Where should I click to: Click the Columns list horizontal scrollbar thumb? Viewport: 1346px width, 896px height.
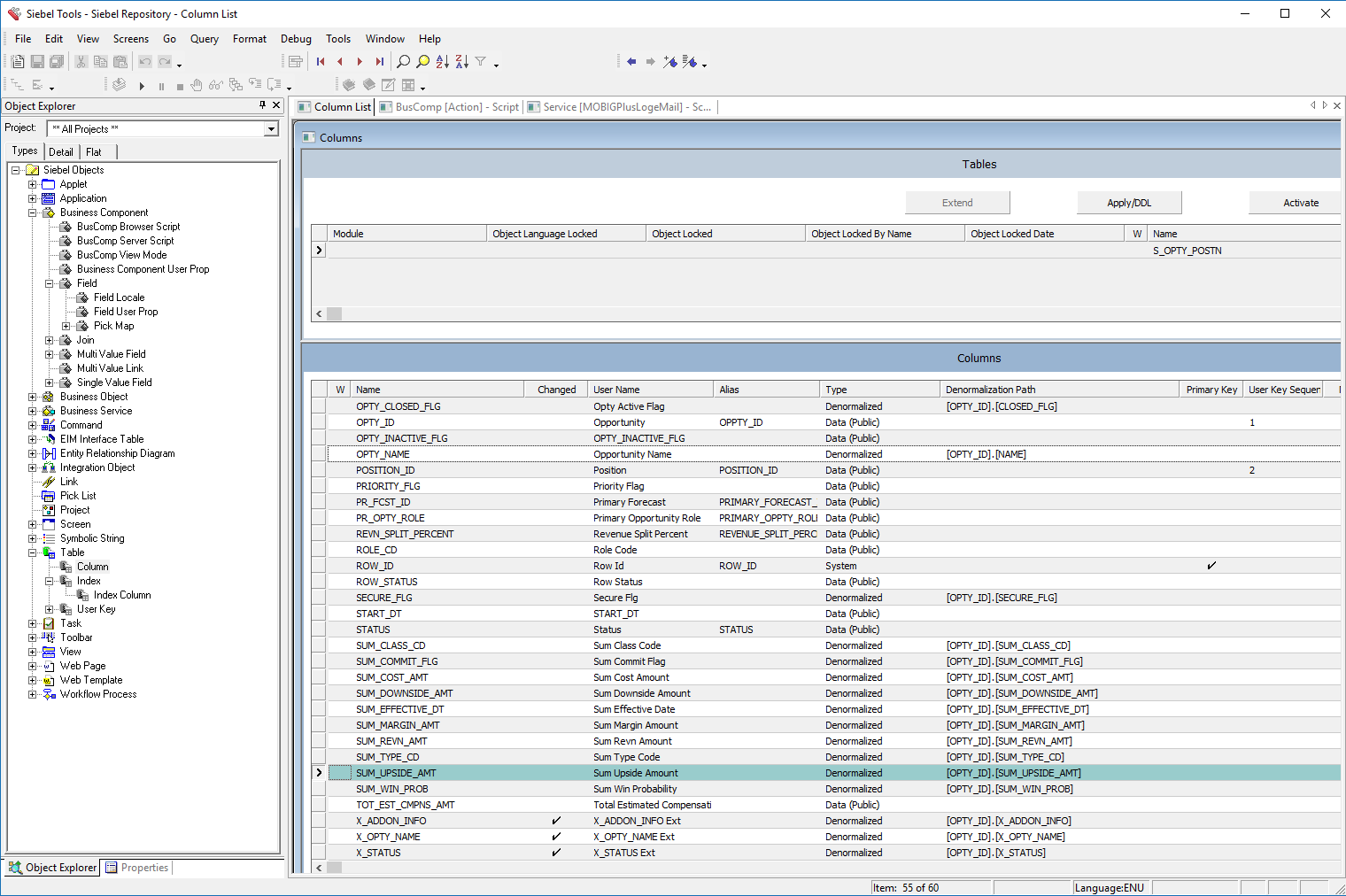[x=335, y=868]
